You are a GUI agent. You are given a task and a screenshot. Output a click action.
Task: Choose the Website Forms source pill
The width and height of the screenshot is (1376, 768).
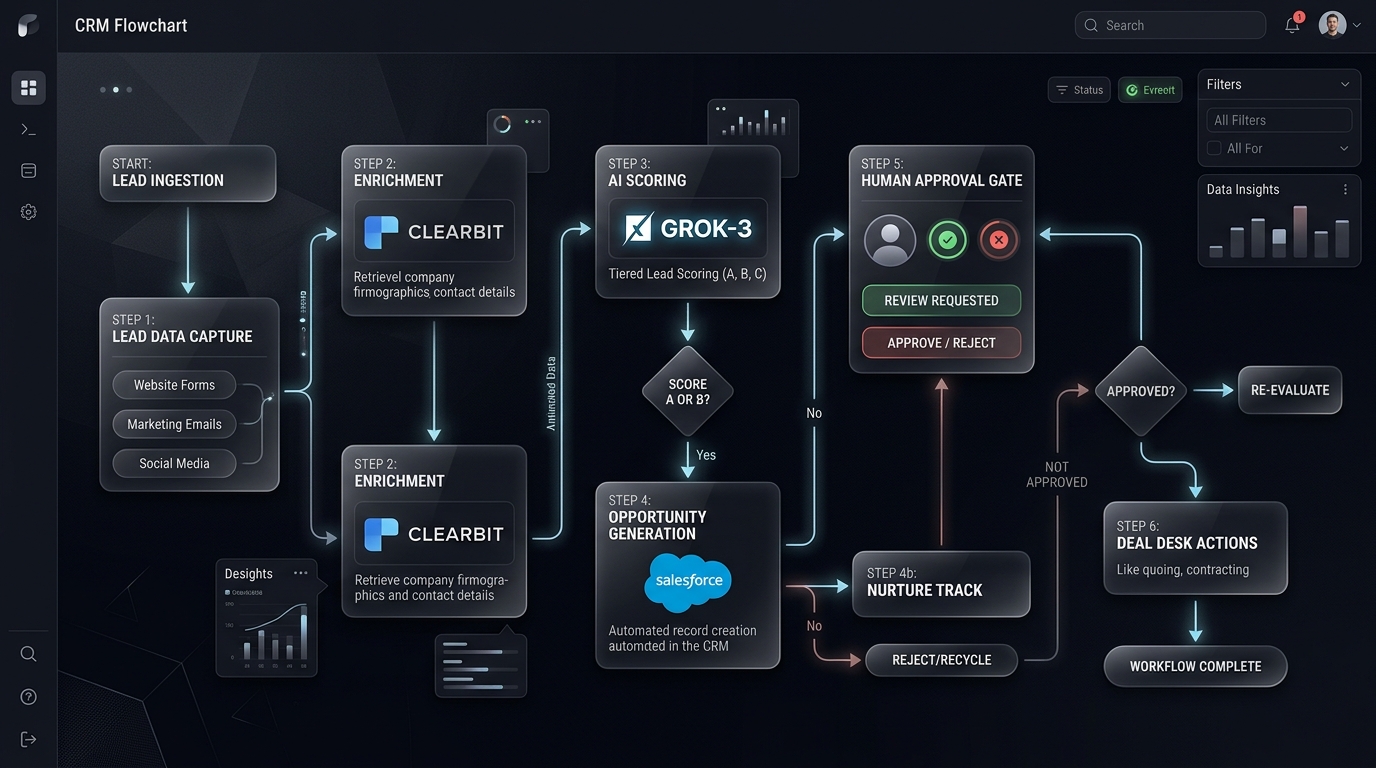coord(174,385)
